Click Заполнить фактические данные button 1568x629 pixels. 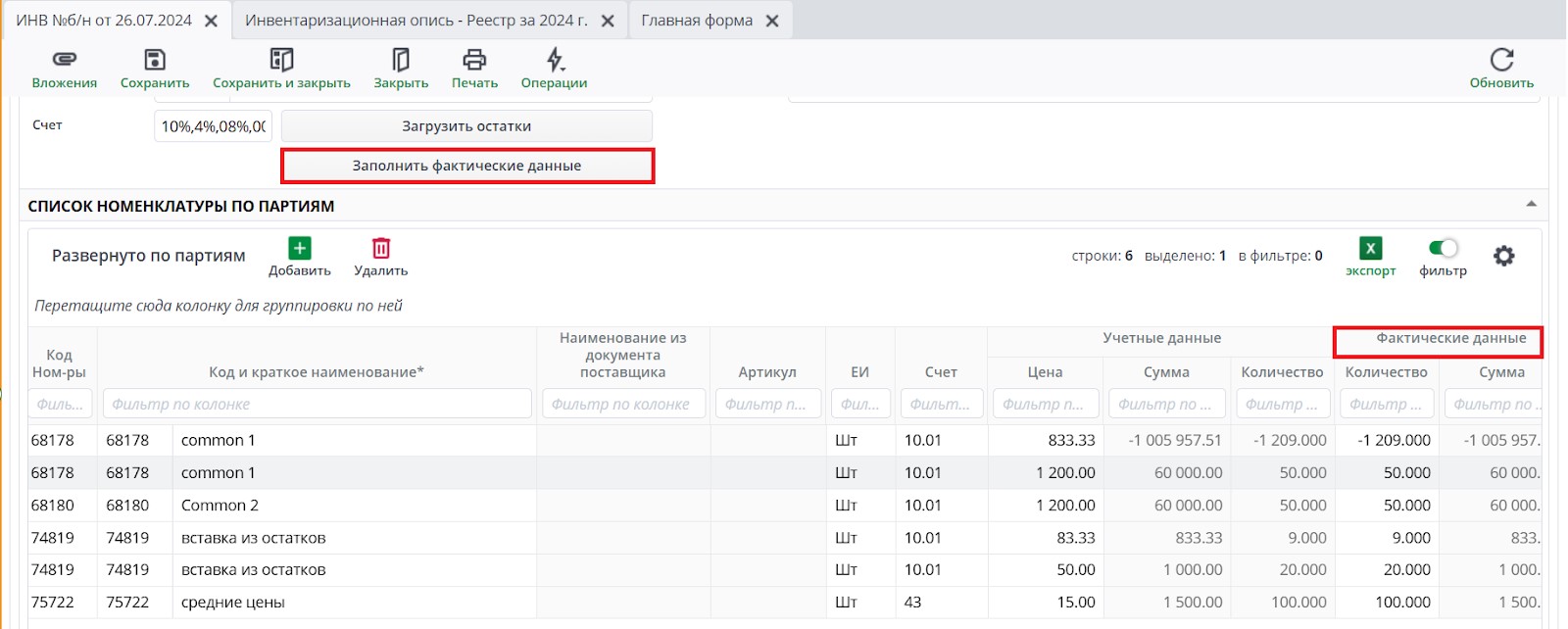[467, 167]
